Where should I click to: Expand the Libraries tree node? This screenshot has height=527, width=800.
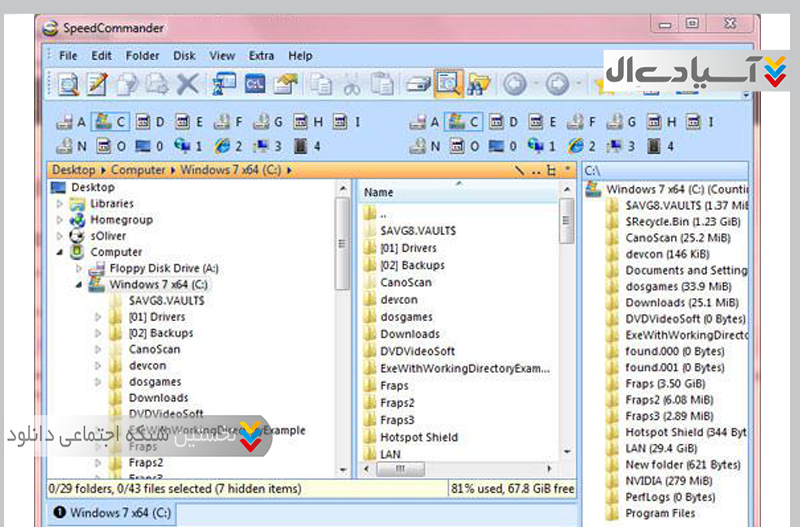coord(59,204)
